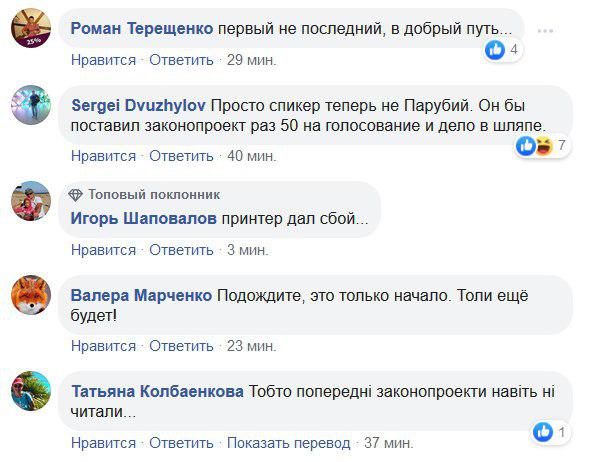Screen dimensions: 610x462
Task: Open Игорь Шаповалов's avatar picture
Action: pyautogui.click(x=31, y=202)
